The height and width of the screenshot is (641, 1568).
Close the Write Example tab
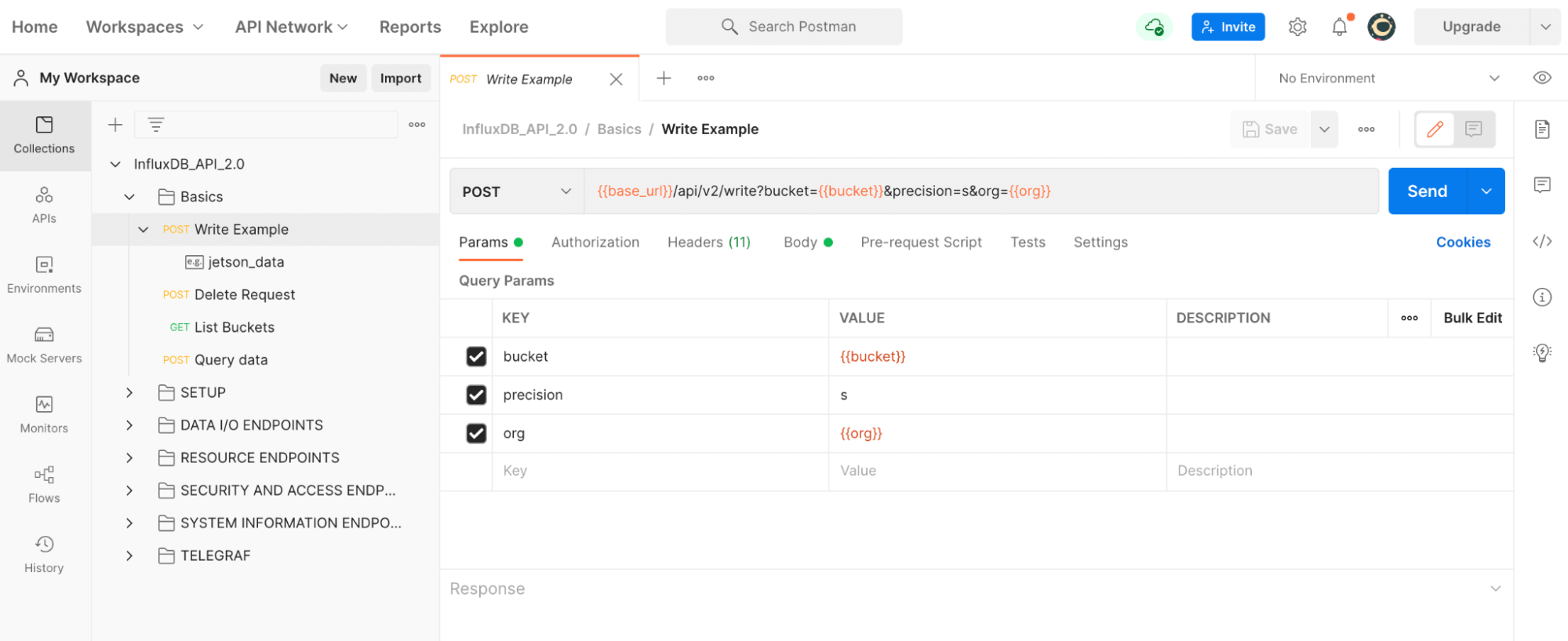click(x=617, y=79)
